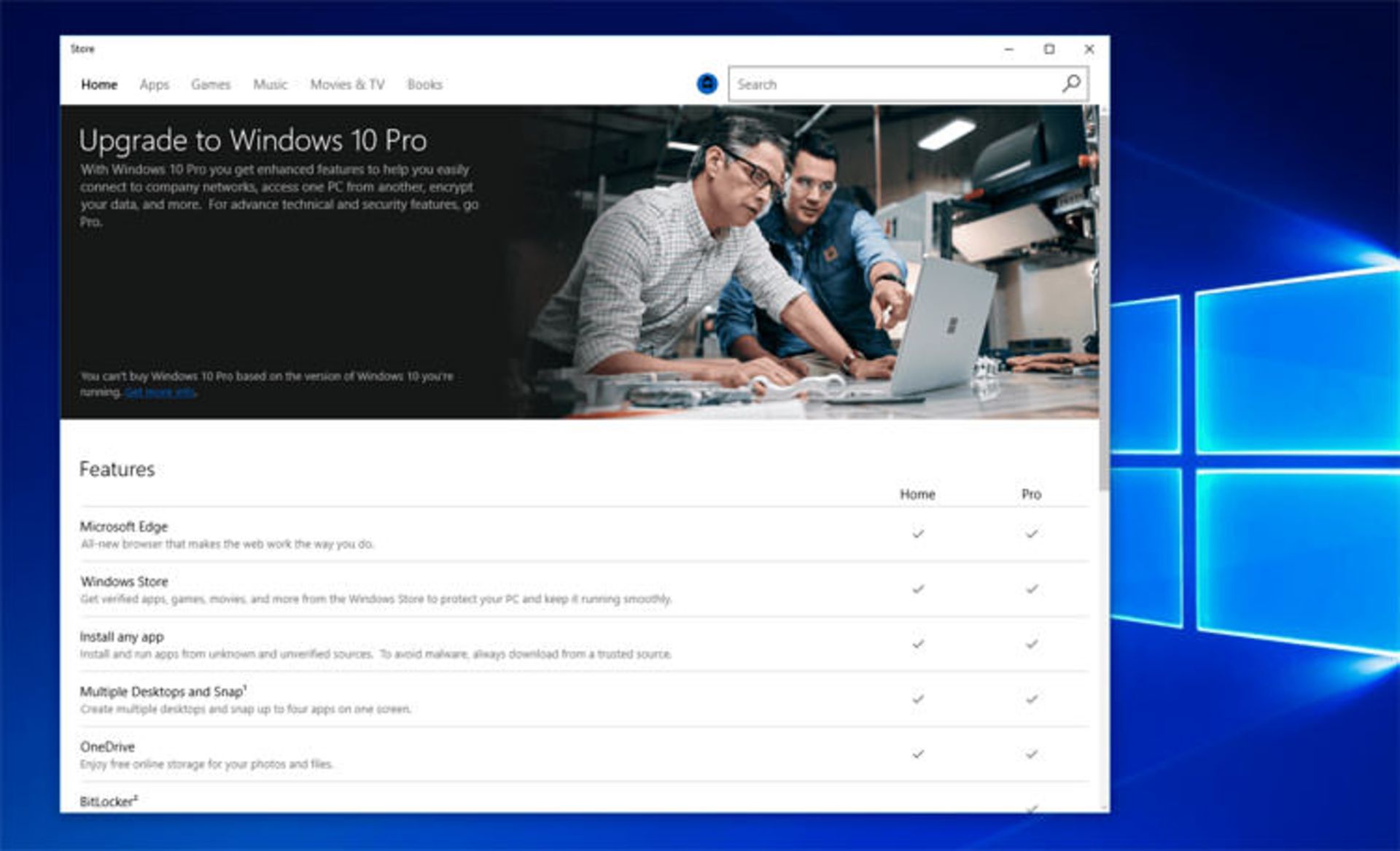Click the 'Store' window title text
The height and width of the screenshot is (851, 1400).
click(82, 49)
